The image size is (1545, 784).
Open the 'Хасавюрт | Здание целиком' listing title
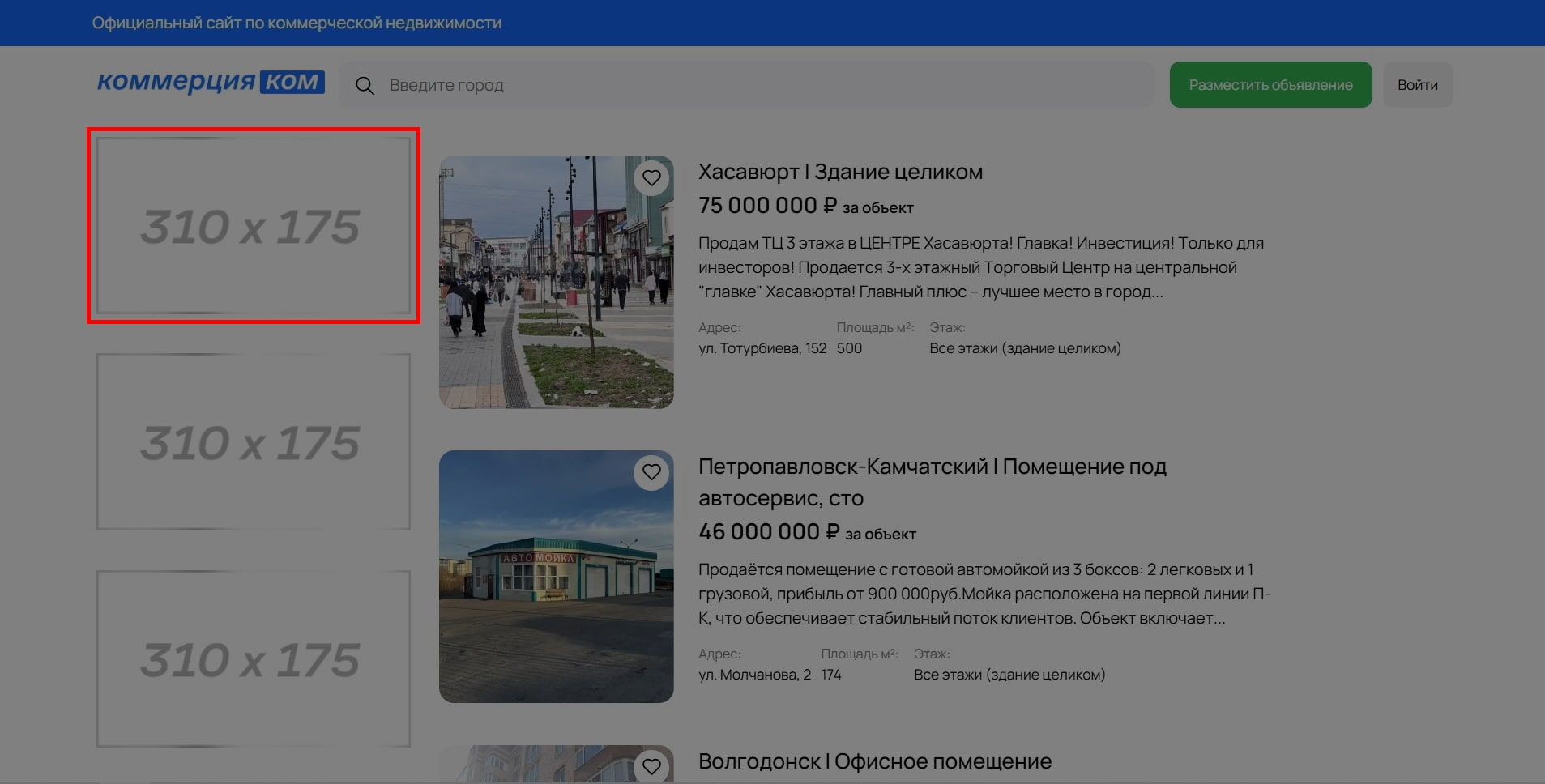pos(840,172)
